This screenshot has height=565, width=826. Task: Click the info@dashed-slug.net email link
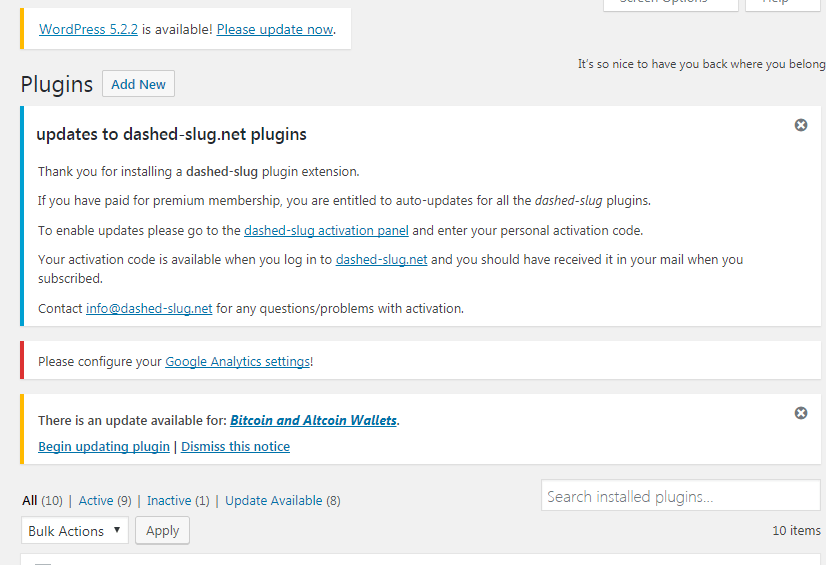point(149,309)
